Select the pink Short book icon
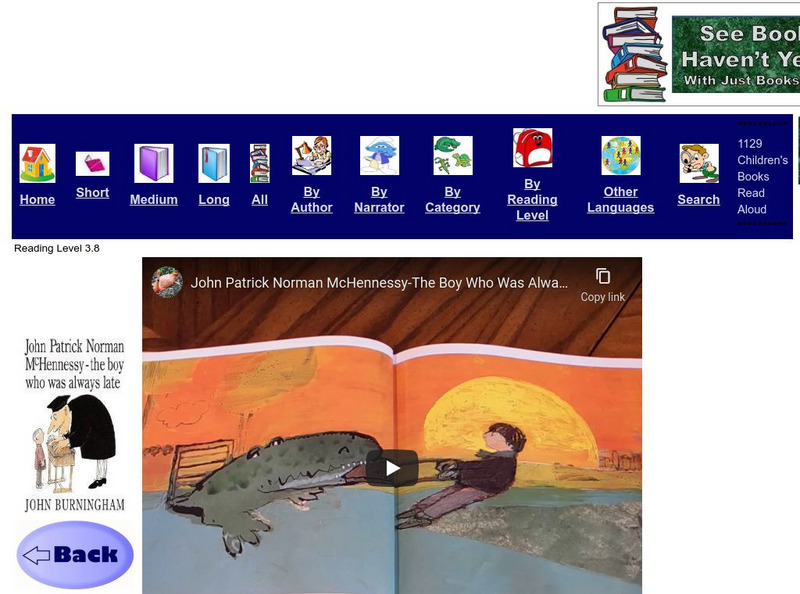This screenshot has height=594, width=800. pyautogui.click(x=92, y=164)
